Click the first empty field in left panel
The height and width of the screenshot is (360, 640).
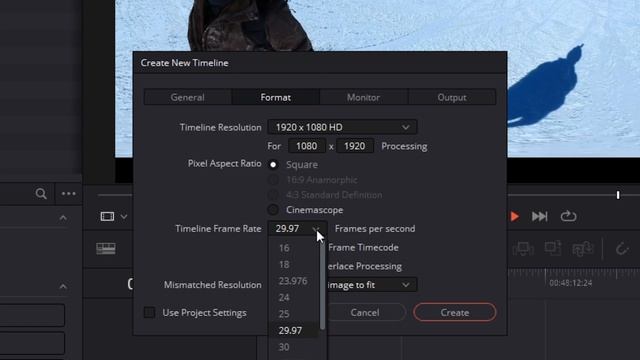pos(32,315)
